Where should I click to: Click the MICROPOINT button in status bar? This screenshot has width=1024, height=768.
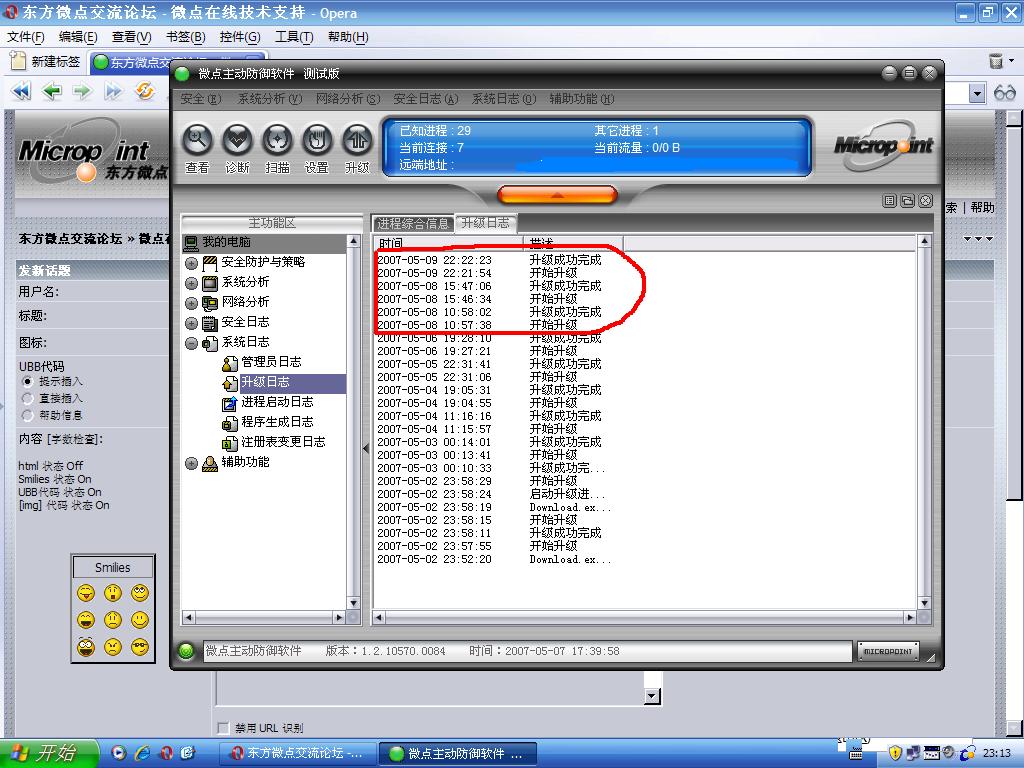pos(888,651)
